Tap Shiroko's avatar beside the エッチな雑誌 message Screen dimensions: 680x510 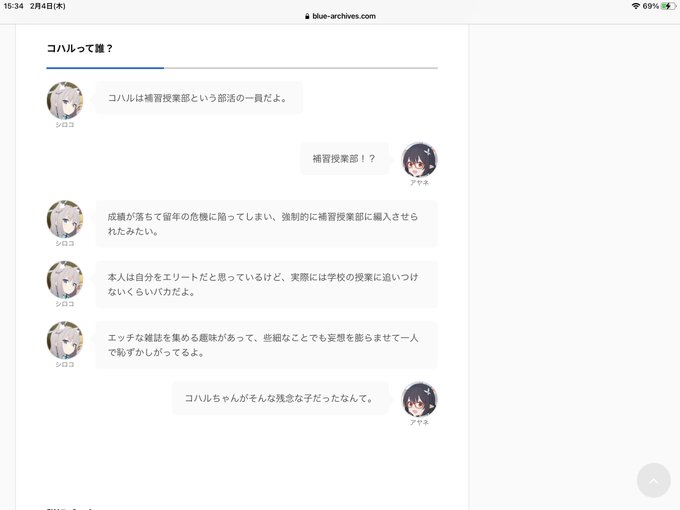coord(65,340)
